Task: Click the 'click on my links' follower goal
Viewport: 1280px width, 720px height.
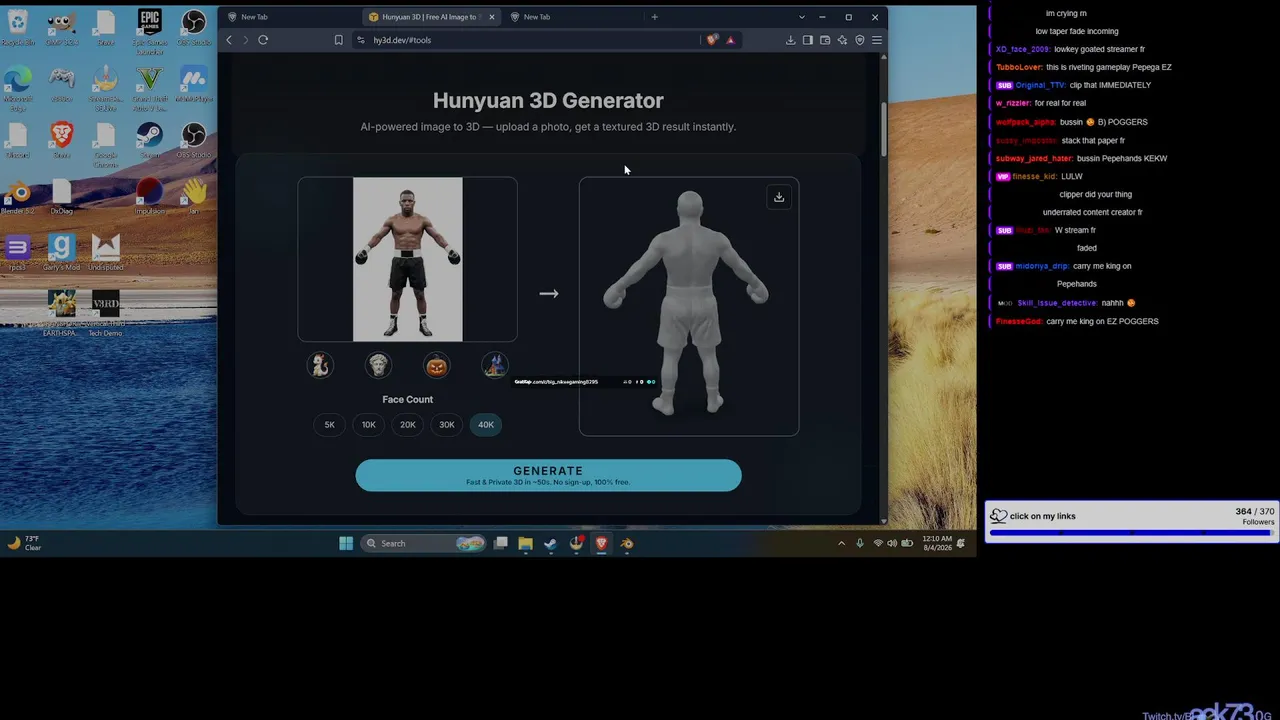Action: click(1130, 521)
